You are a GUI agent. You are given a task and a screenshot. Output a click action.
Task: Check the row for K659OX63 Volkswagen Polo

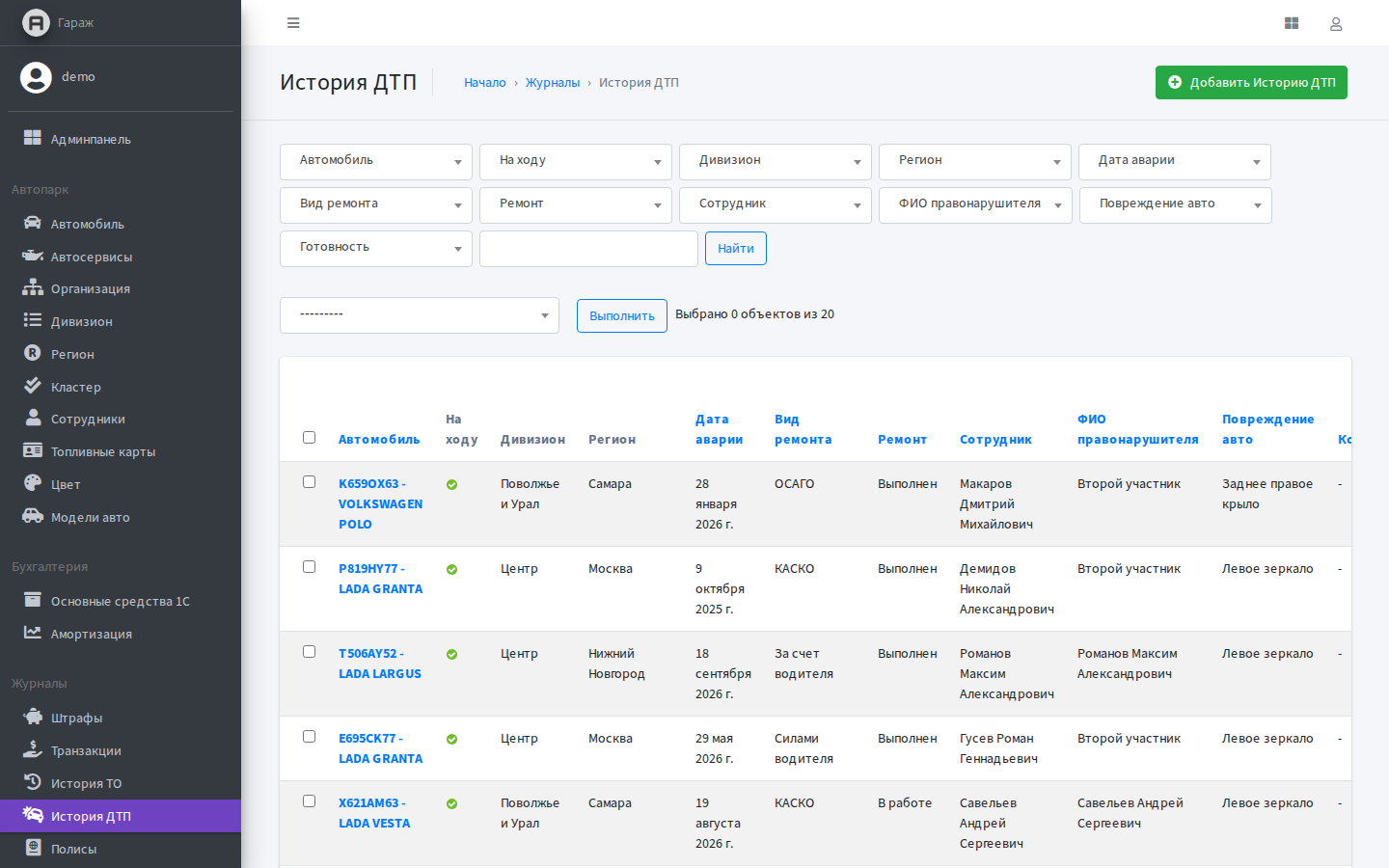(309, 482)
